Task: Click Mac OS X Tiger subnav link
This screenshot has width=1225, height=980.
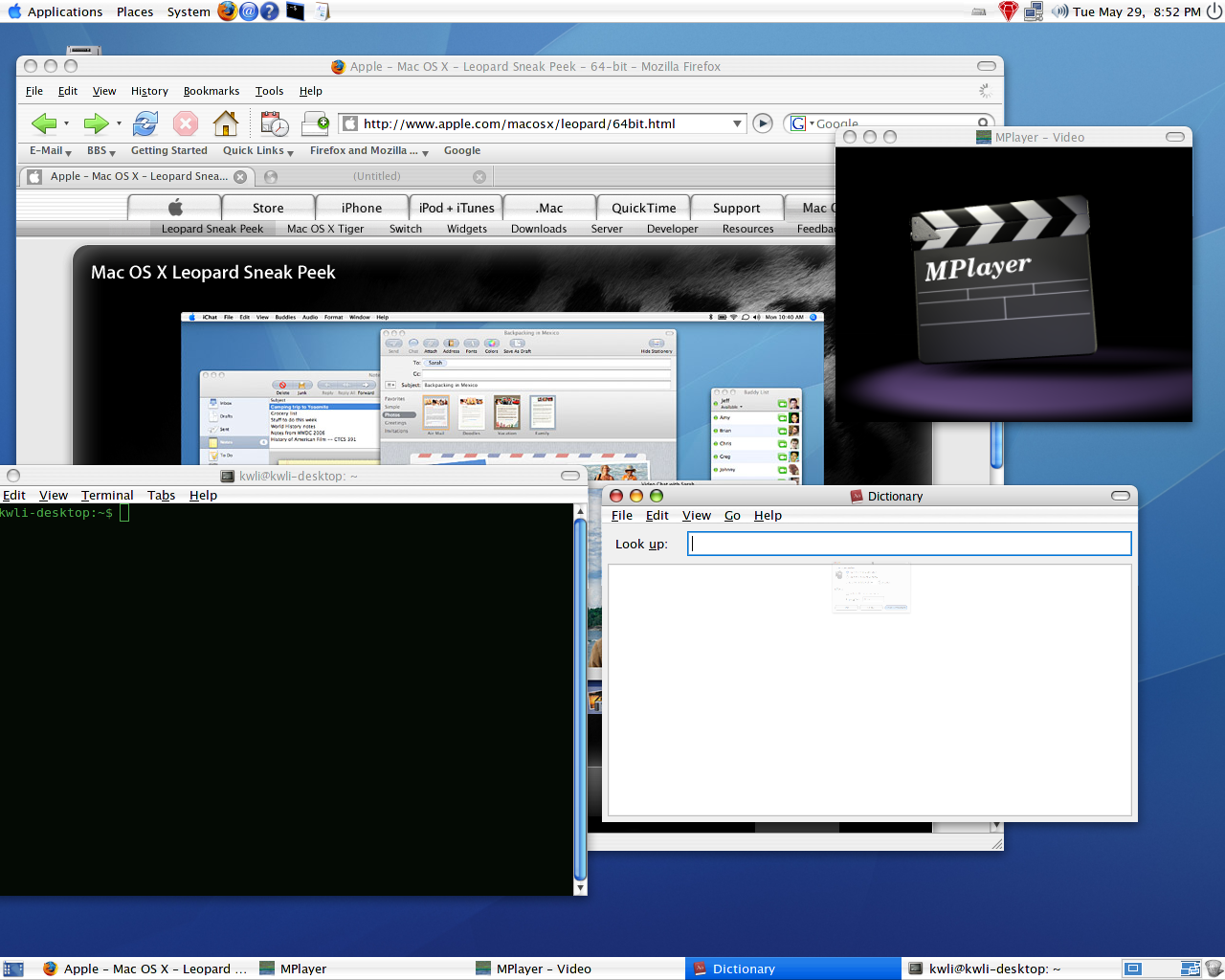Action: [325, 229]
